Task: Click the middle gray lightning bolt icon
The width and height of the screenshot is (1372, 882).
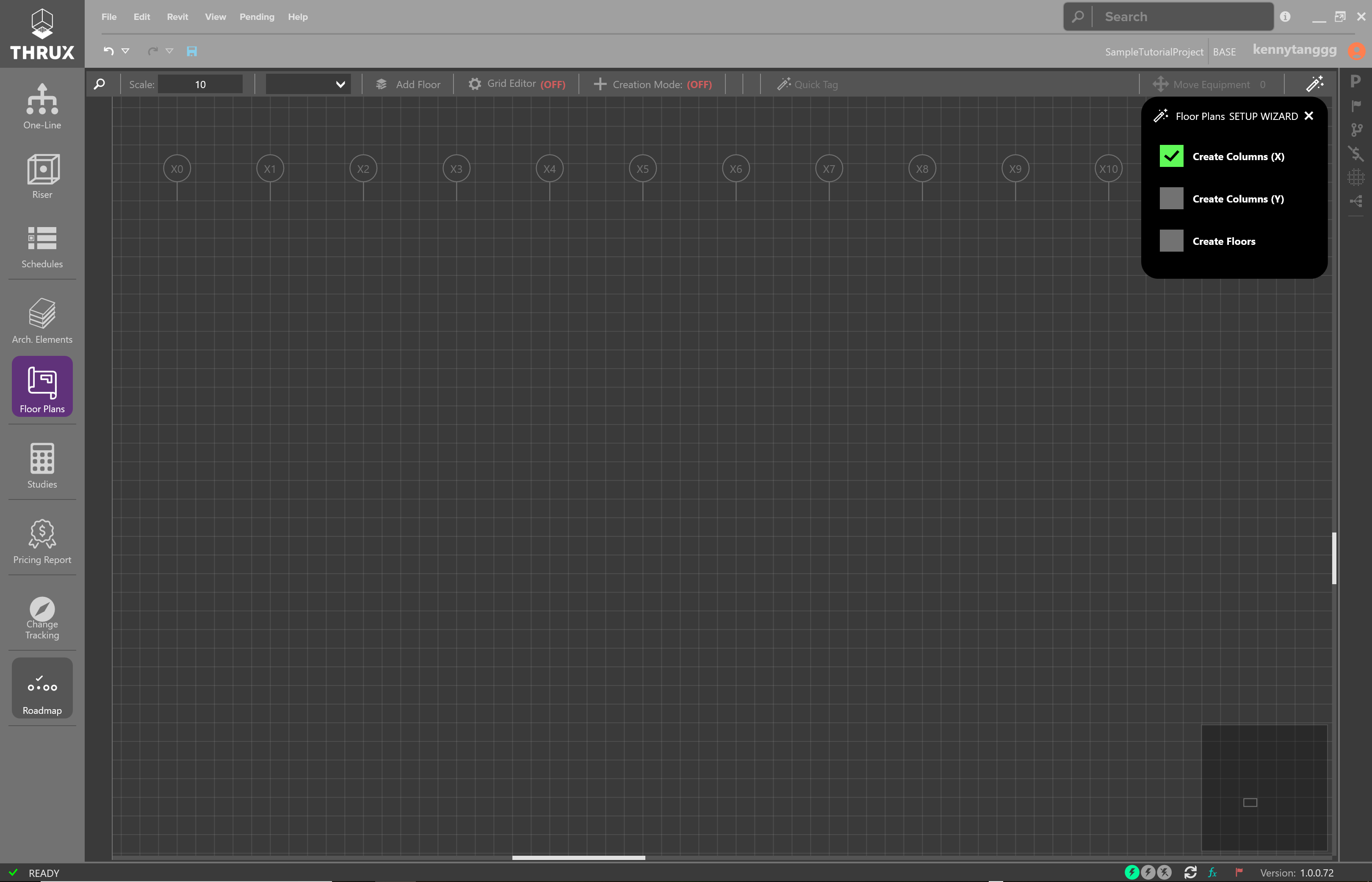Action: click(x=1148, y=872)
